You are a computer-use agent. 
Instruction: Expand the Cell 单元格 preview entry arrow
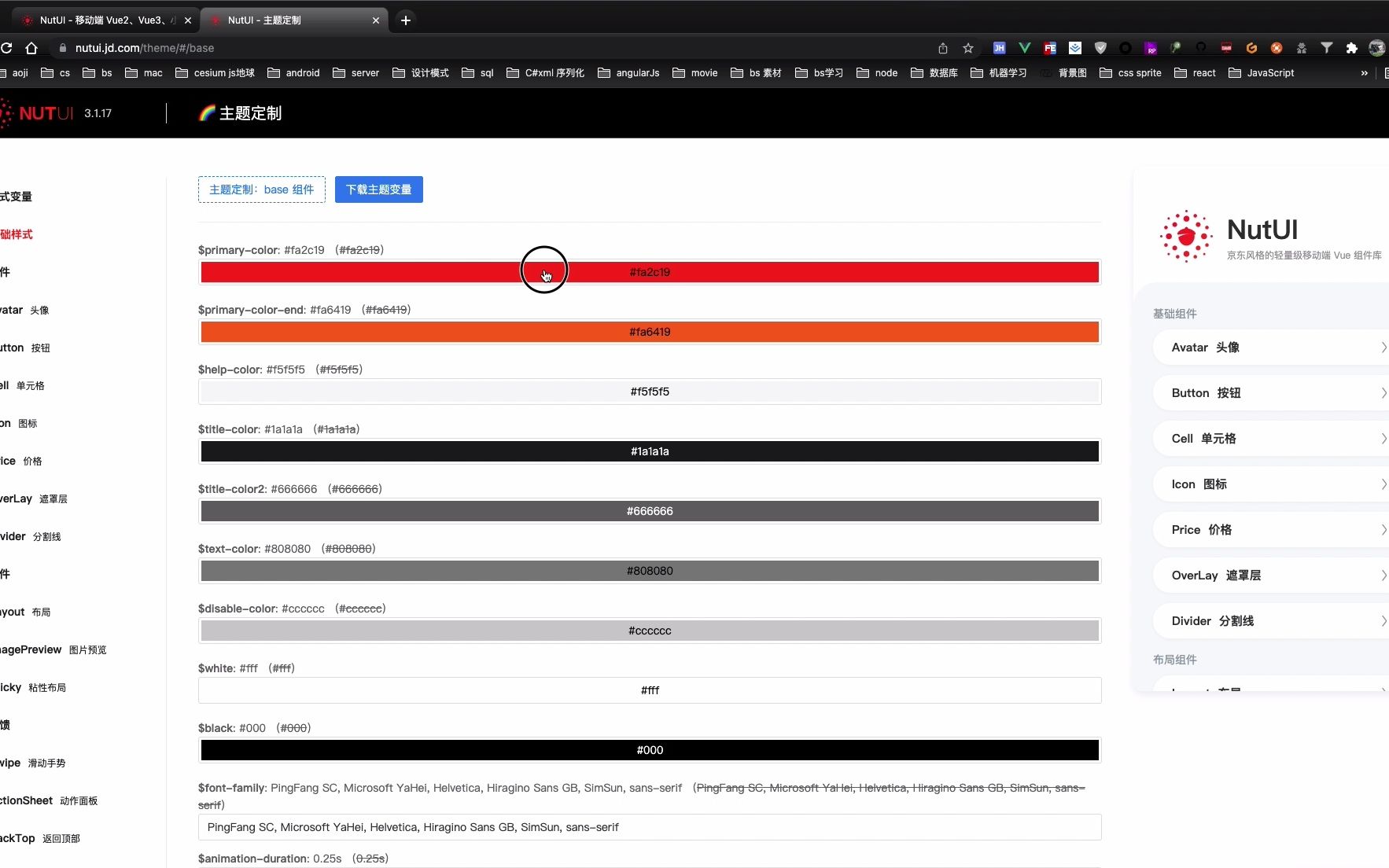[1383, 439]
